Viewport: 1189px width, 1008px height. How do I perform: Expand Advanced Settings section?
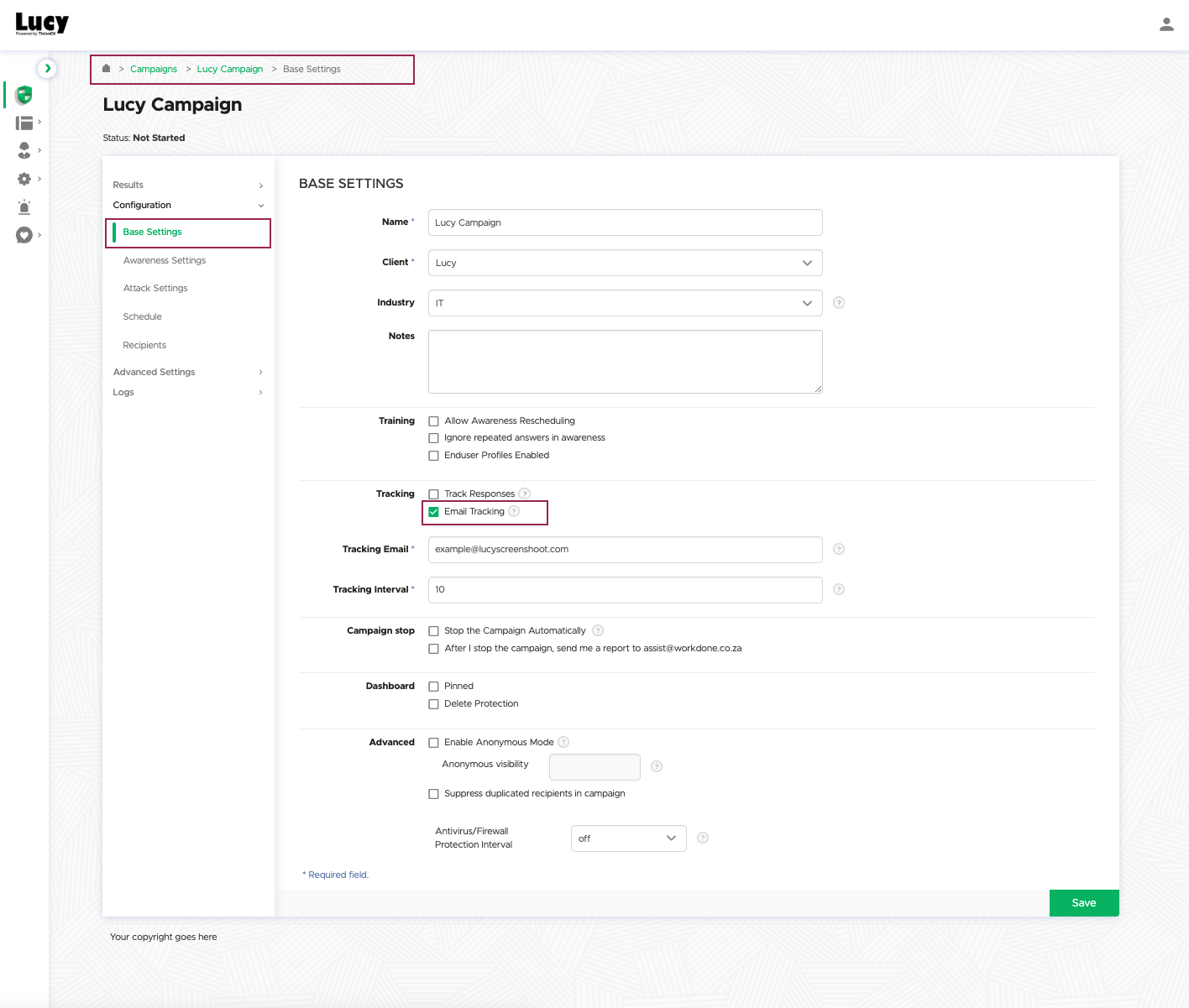[188, 372]
